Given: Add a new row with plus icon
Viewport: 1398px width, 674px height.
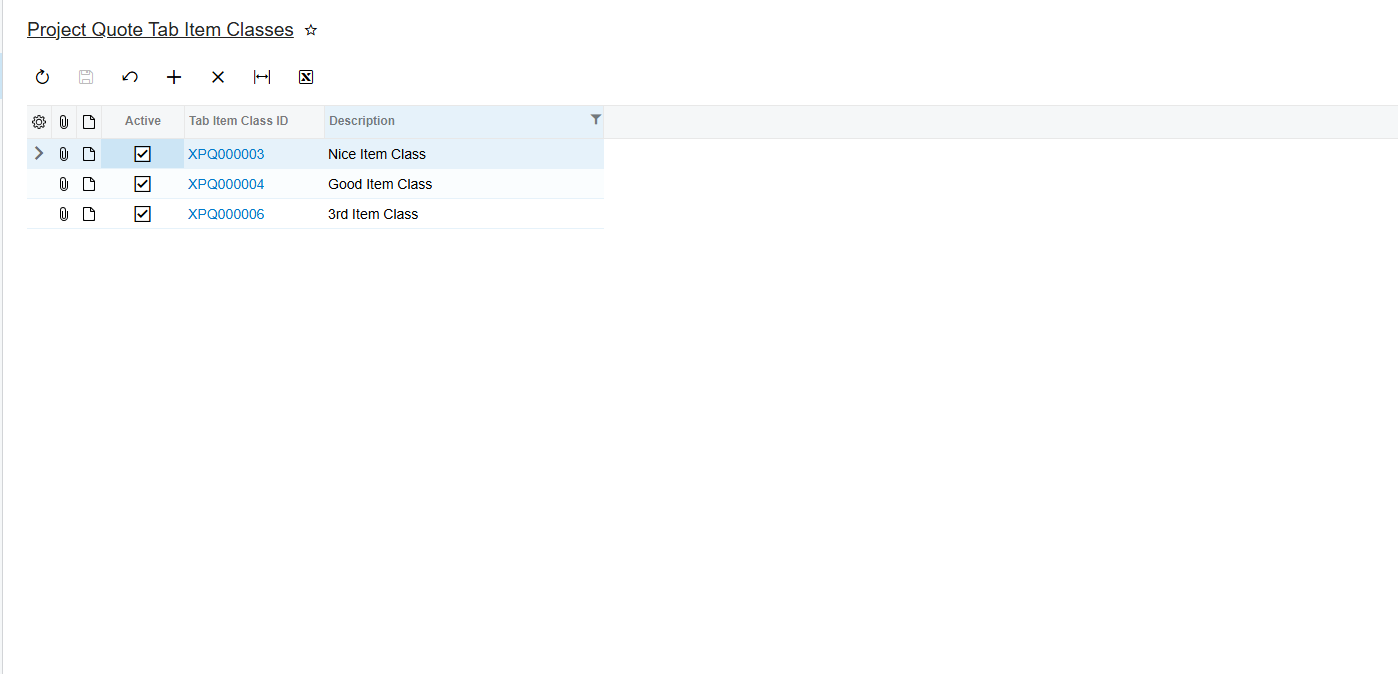Looking at the screenshot, I should click(174, 77).
